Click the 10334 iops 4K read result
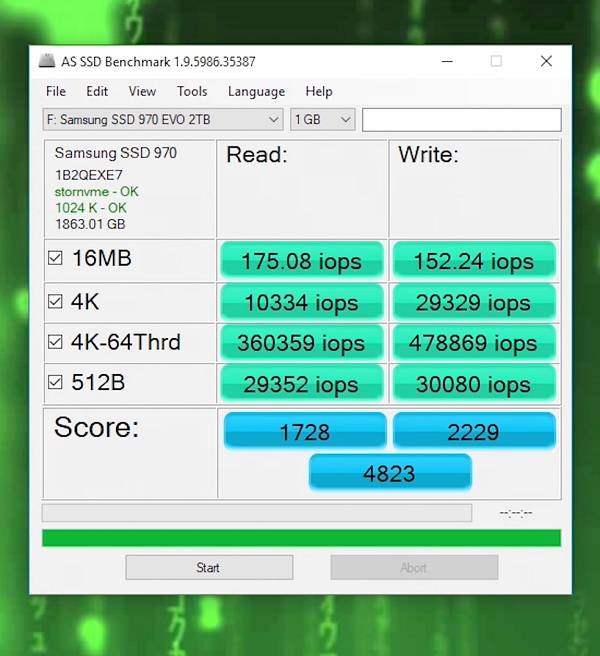Image resolution: width=600 pixels, height=656 pixels. (302, 302)
